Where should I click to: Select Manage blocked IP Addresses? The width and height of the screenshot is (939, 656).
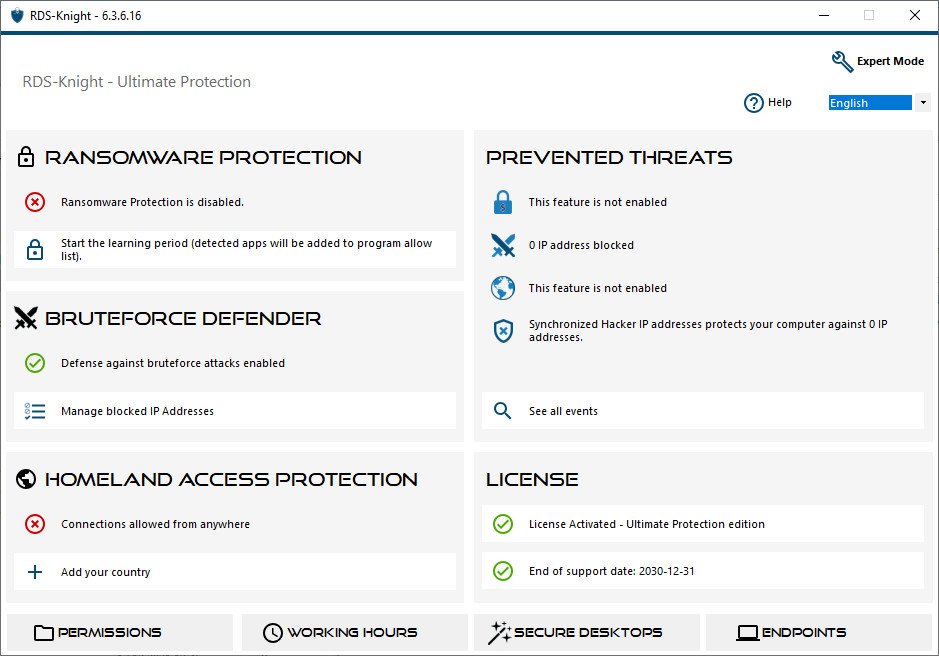coord(235,411)
